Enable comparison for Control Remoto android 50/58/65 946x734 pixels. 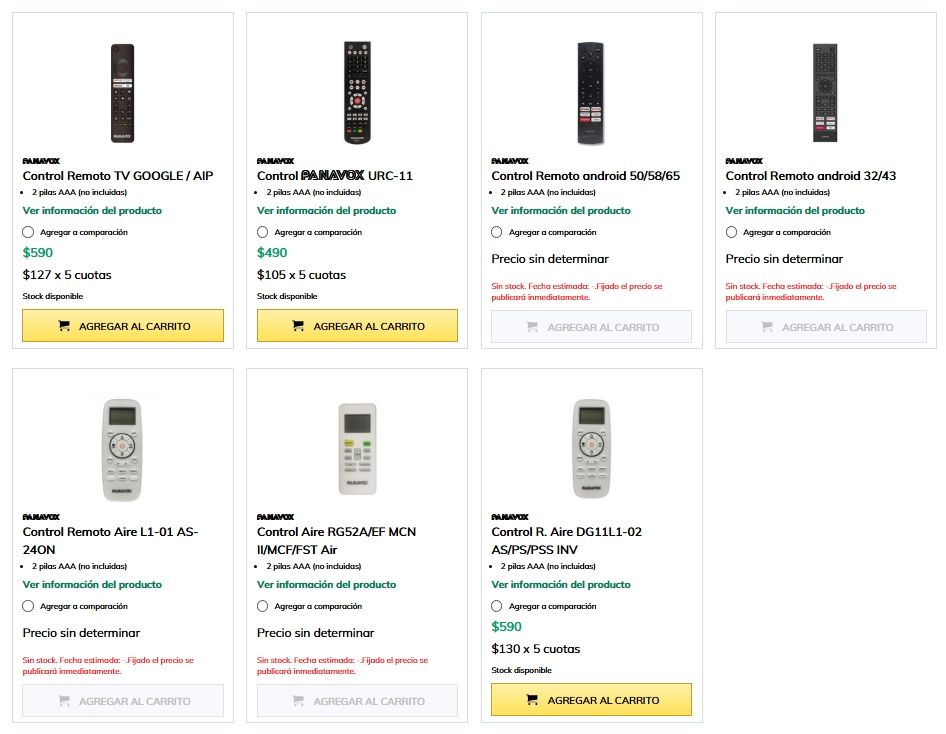point(497,232)
